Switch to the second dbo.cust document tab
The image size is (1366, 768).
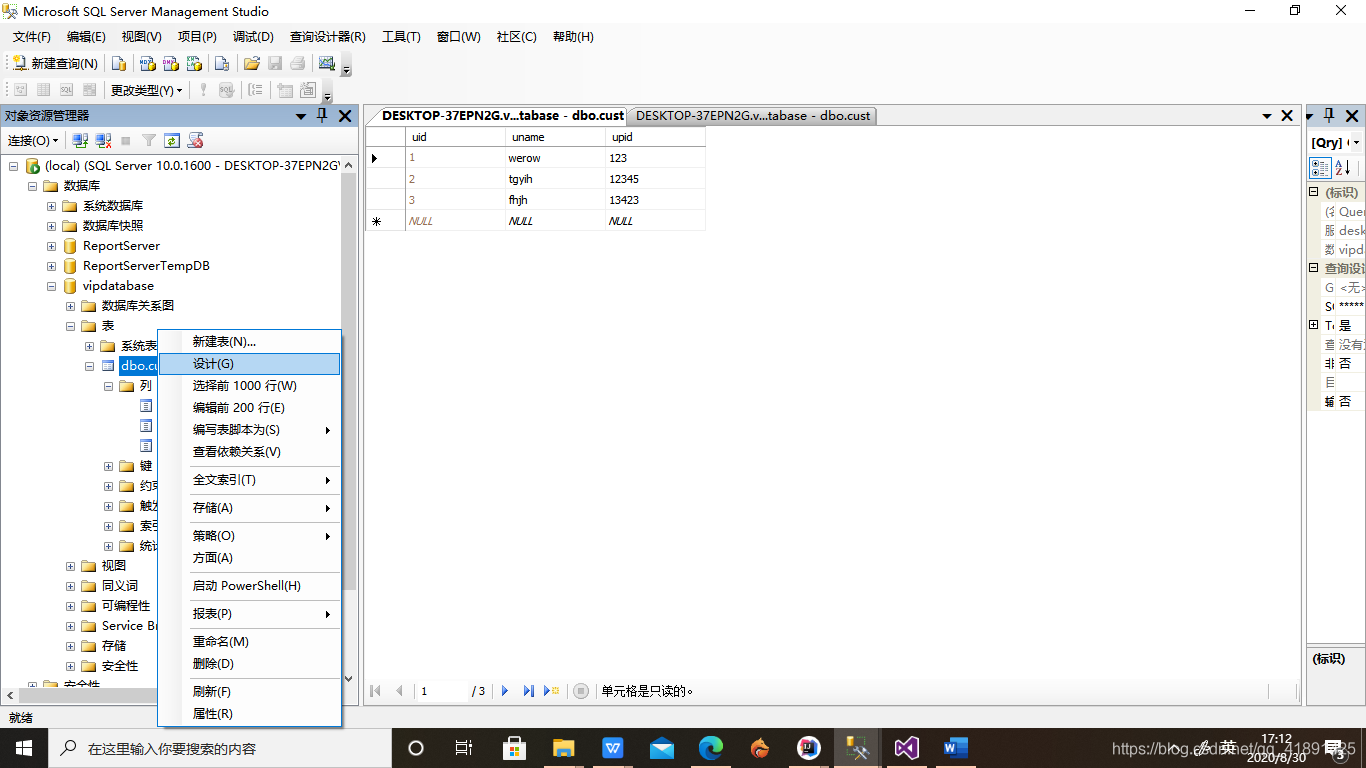tap(752, 116)
